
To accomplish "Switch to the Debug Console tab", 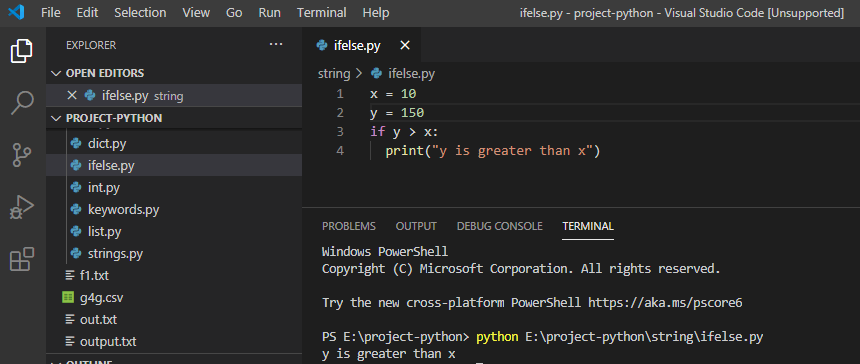I will pyautogui.click(x=500, y=226).
